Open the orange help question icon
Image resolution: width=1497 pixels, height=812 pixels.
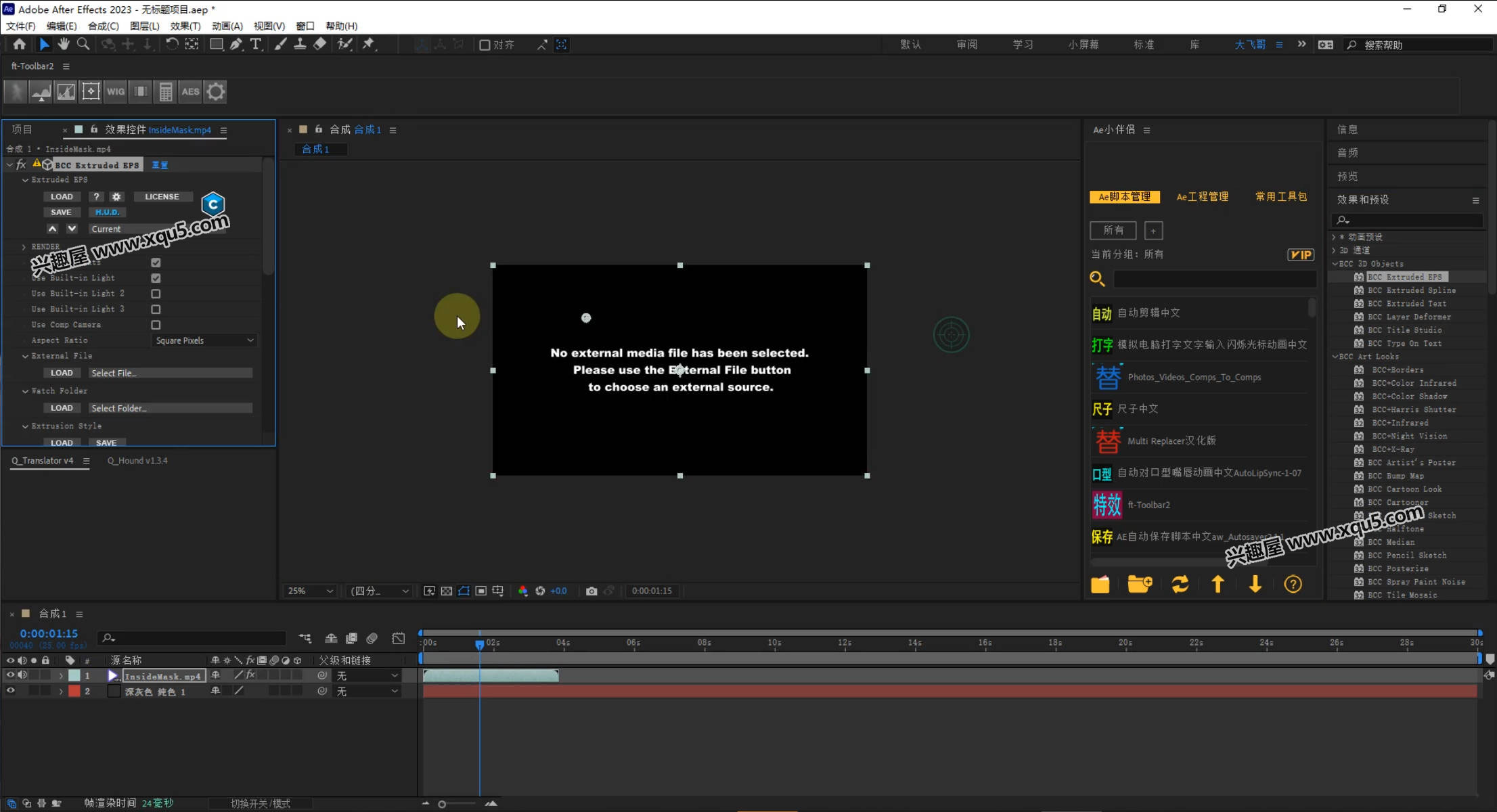point(1293,584)
